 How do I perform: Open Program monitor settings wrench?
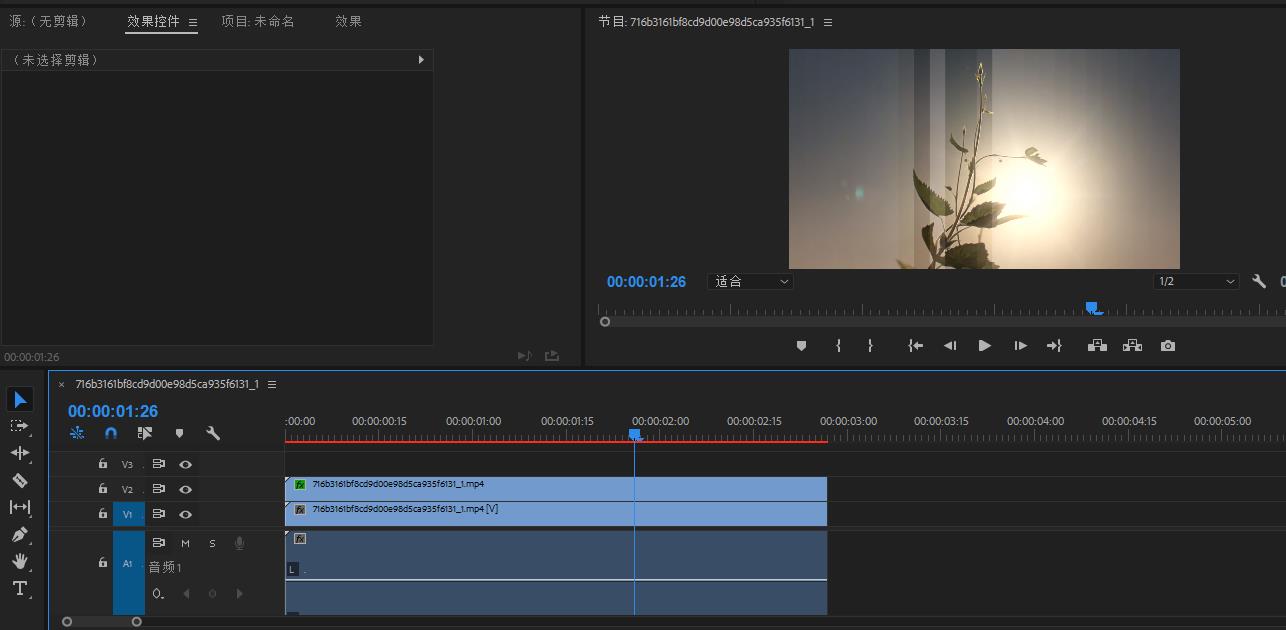[x=1259, y=282]
